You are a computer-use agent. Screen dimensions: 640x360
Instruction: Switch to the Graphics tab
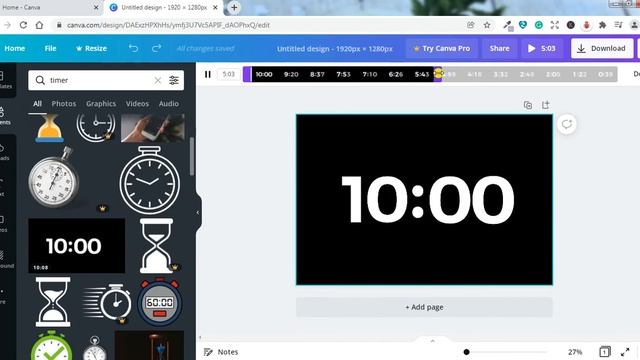(101, 104)
